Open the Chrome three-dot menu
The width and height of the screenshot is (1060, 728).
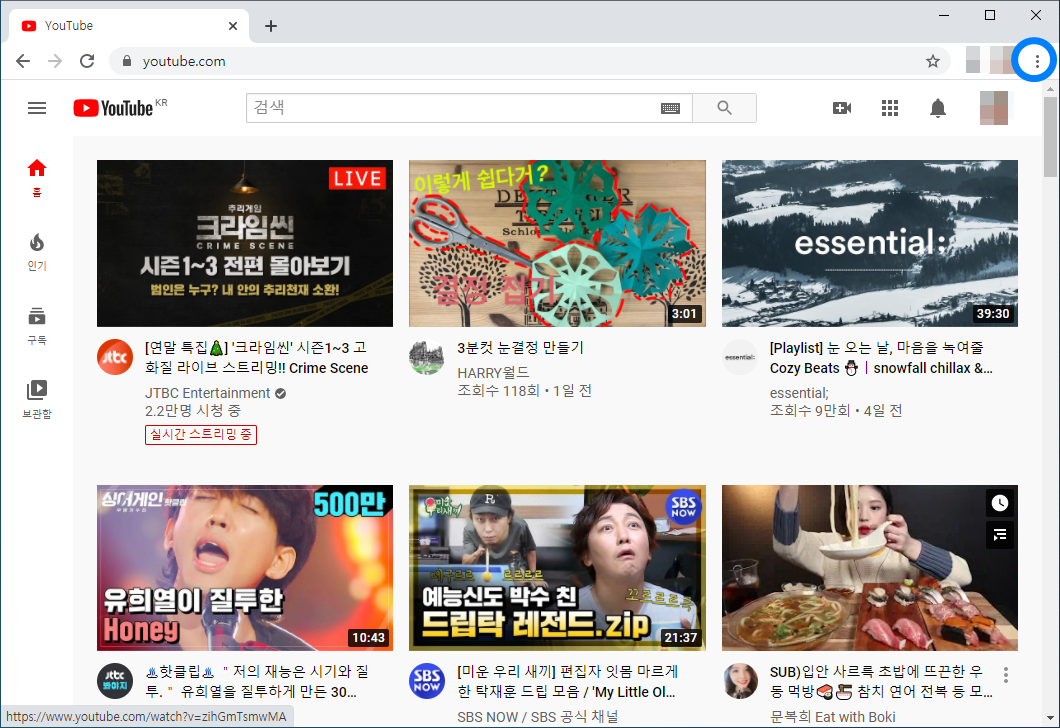pos(1036,62)
